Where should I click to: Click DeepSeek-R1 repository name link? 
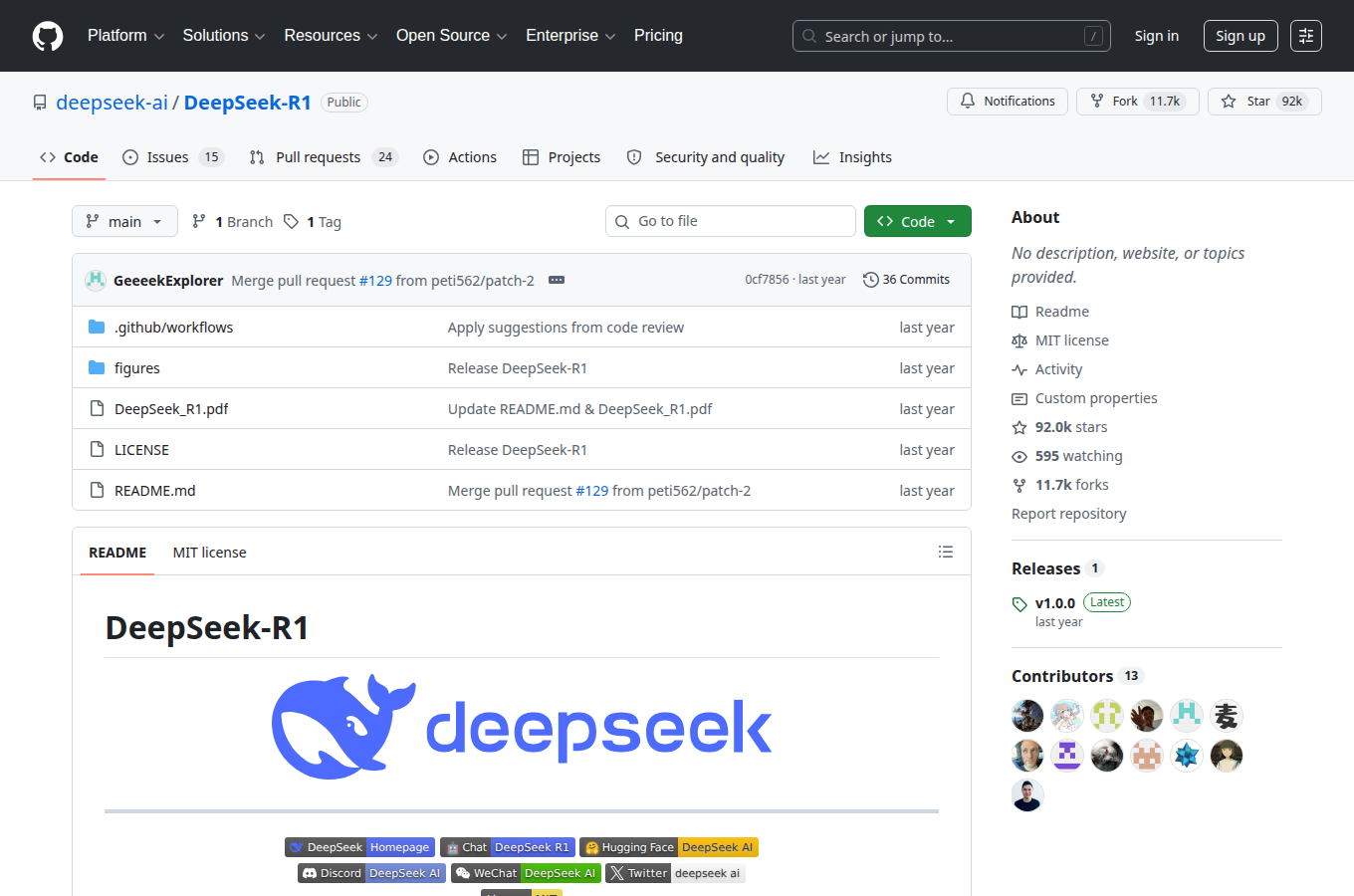(x=247, y=103)
